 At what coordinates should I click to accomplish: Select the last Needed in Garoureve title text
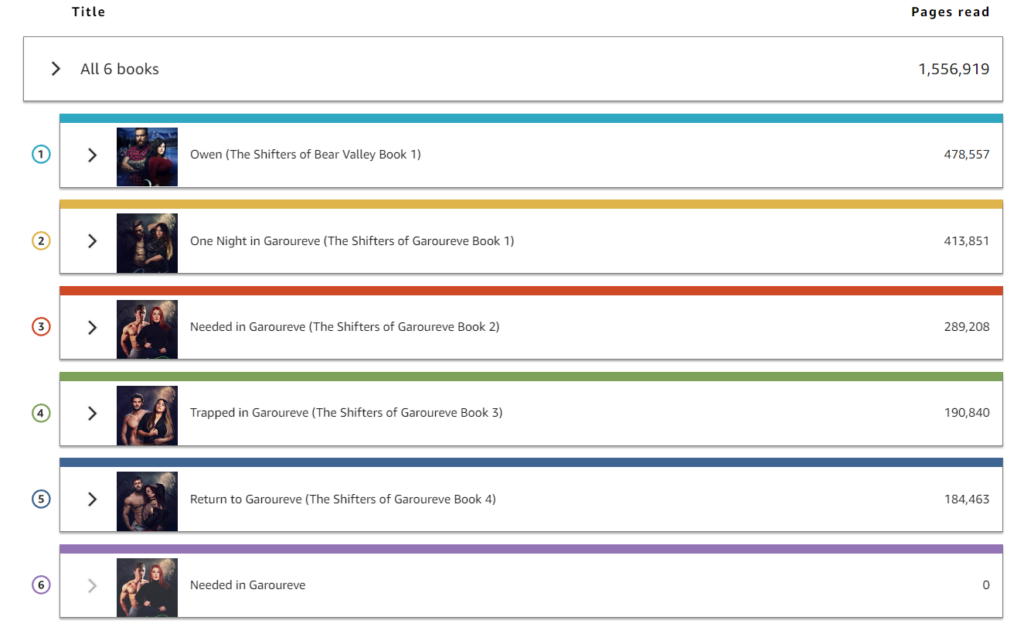tap(248, 585)
